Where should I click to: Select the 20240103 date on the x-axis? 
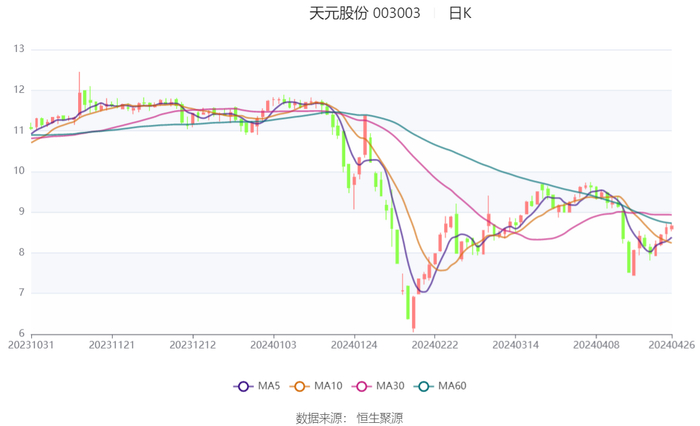point(272,345)
